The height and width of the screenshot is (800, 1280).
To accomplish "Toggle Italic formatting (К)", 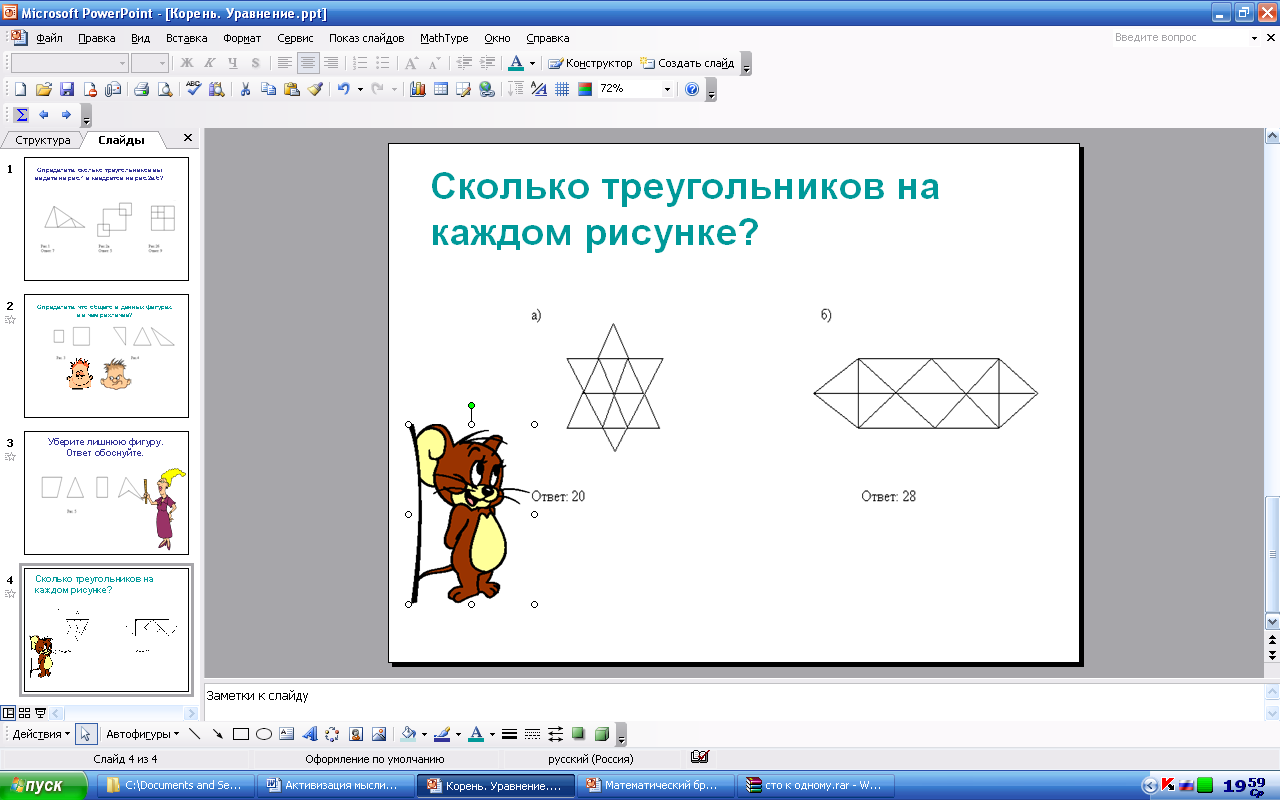I will 210,63.
